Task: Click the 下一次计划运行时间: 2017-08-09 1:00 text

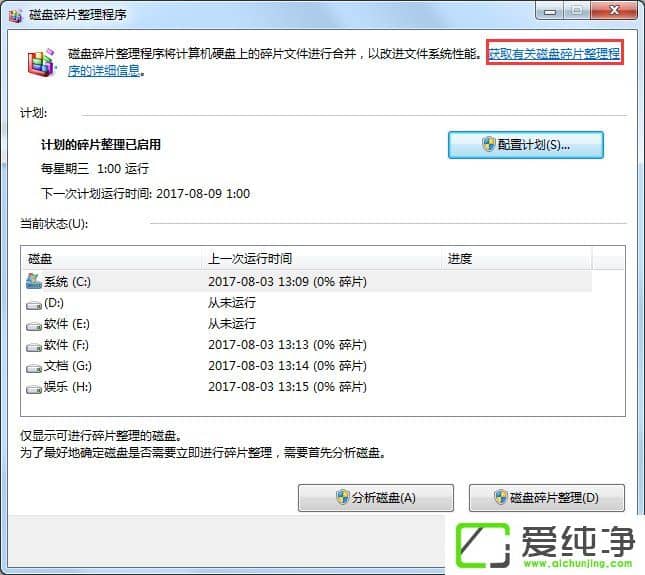Action: pyautogui.click(x=145, y=194)
